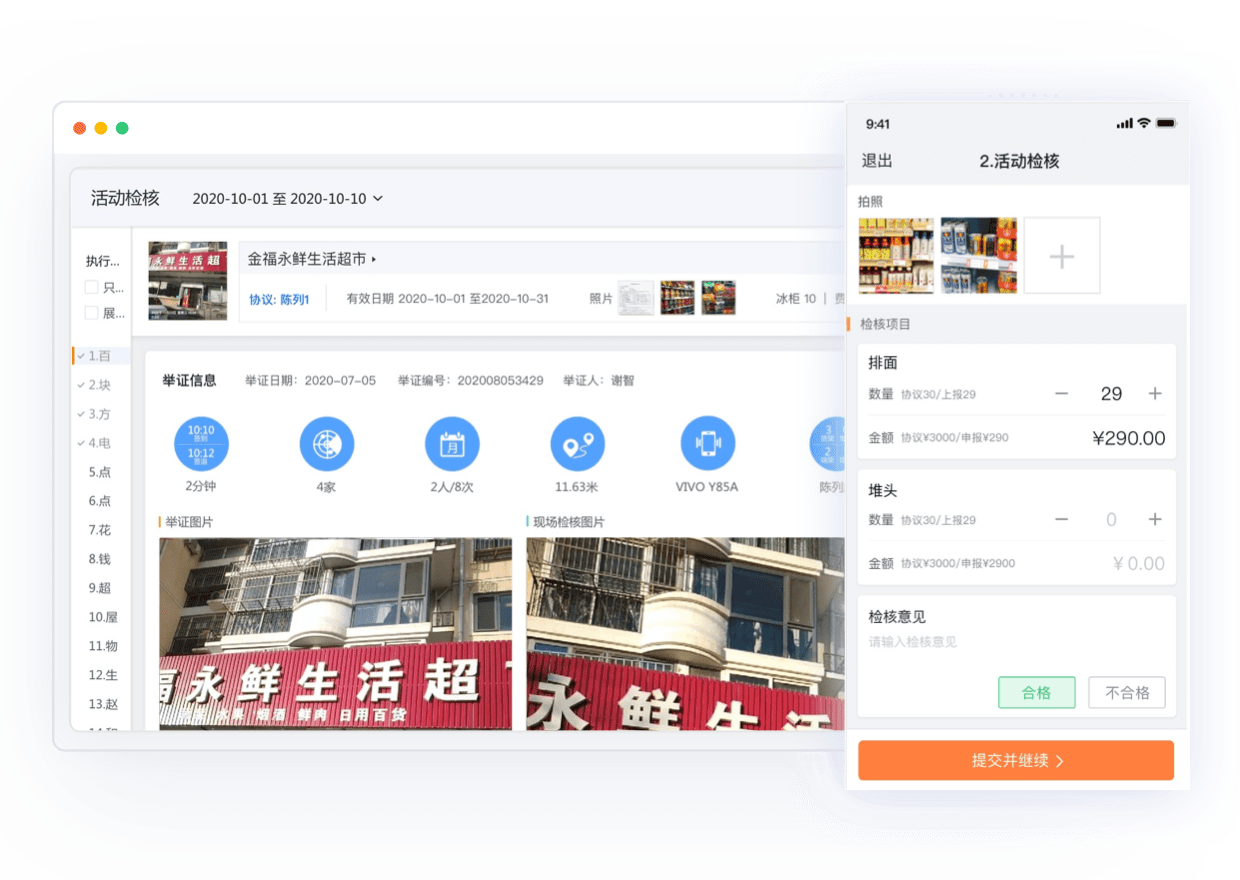Viewport: 1240px width, 880px height.
Task: Click the green traffic light dot
Action: (122, 130)
